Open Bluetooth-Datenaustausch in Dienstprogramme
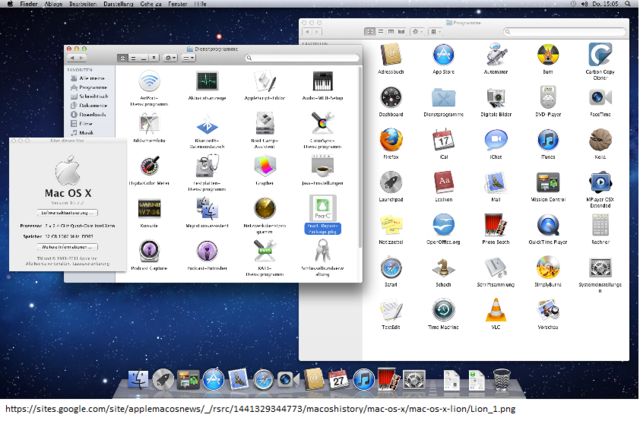This screenshot has width=640, height=421. click(x=207, y=125)
